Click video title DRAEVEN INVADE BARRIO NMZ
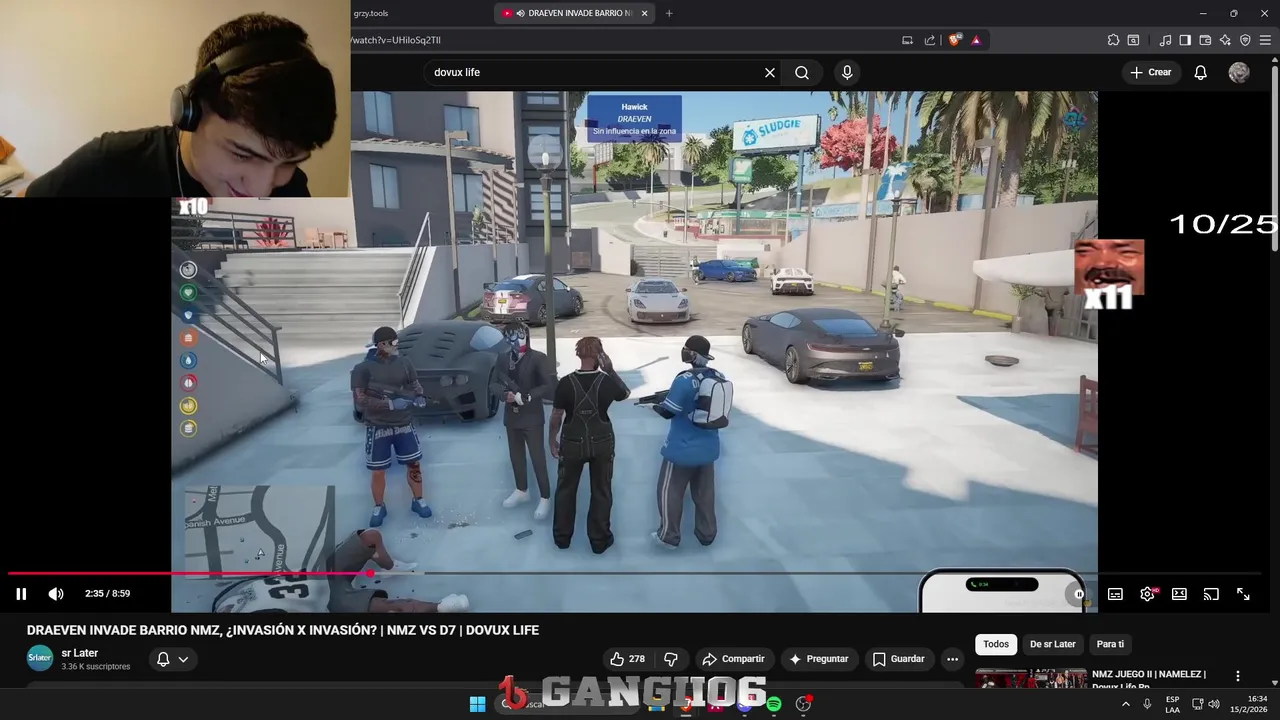Image resolution: width=1280 pixels, height=720 pixels. [283, 630]
